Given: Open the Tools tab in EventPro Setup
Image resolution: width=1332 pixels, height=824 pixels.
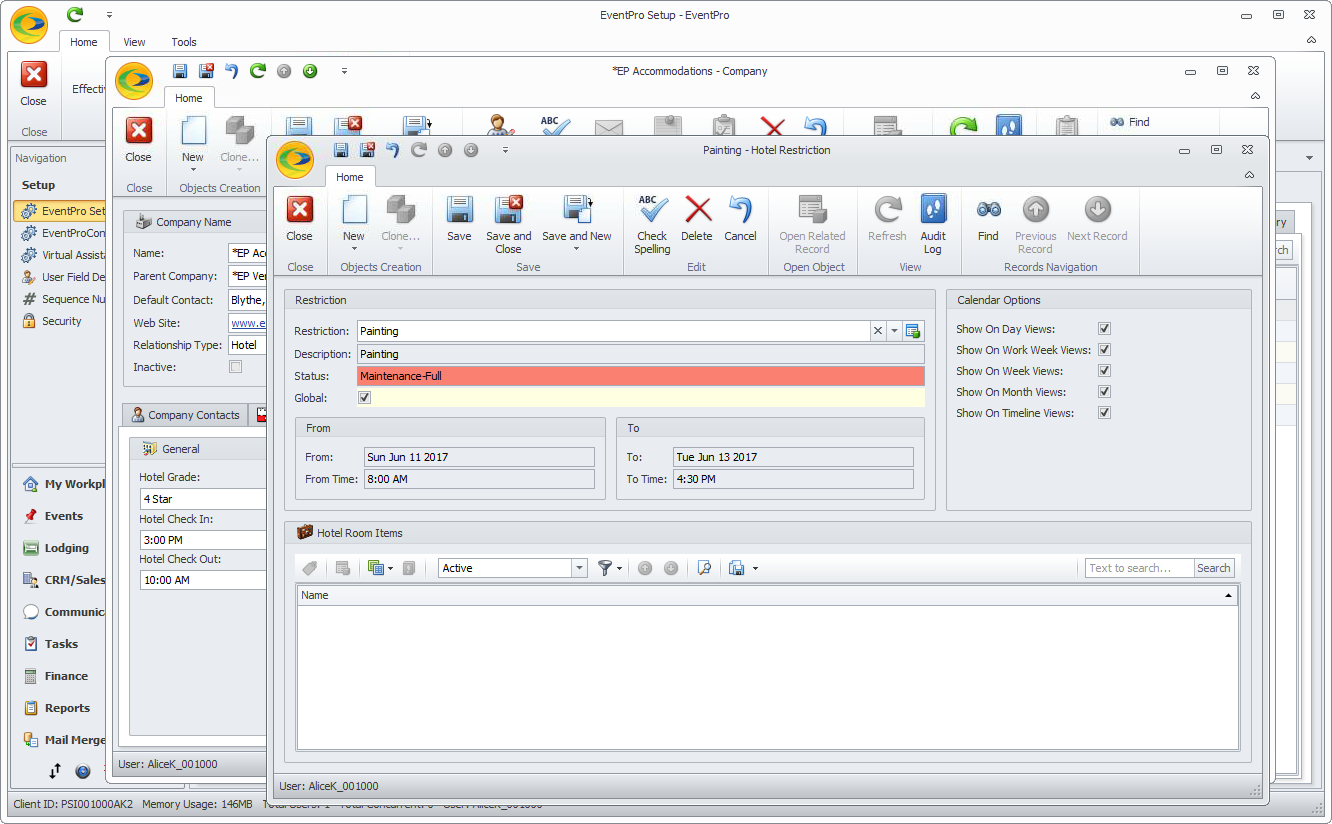Looking at the screenshot, I should click(184, 42).
